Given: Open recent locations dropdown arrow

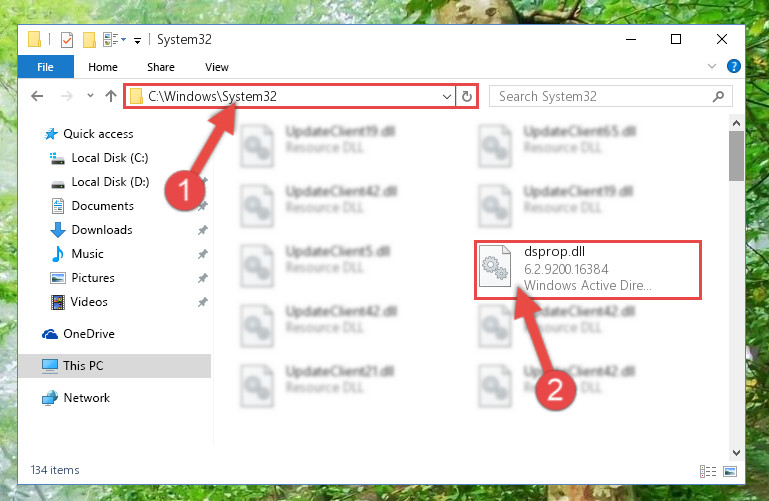Looking at the screenshot, I should [x=90, y=96].
